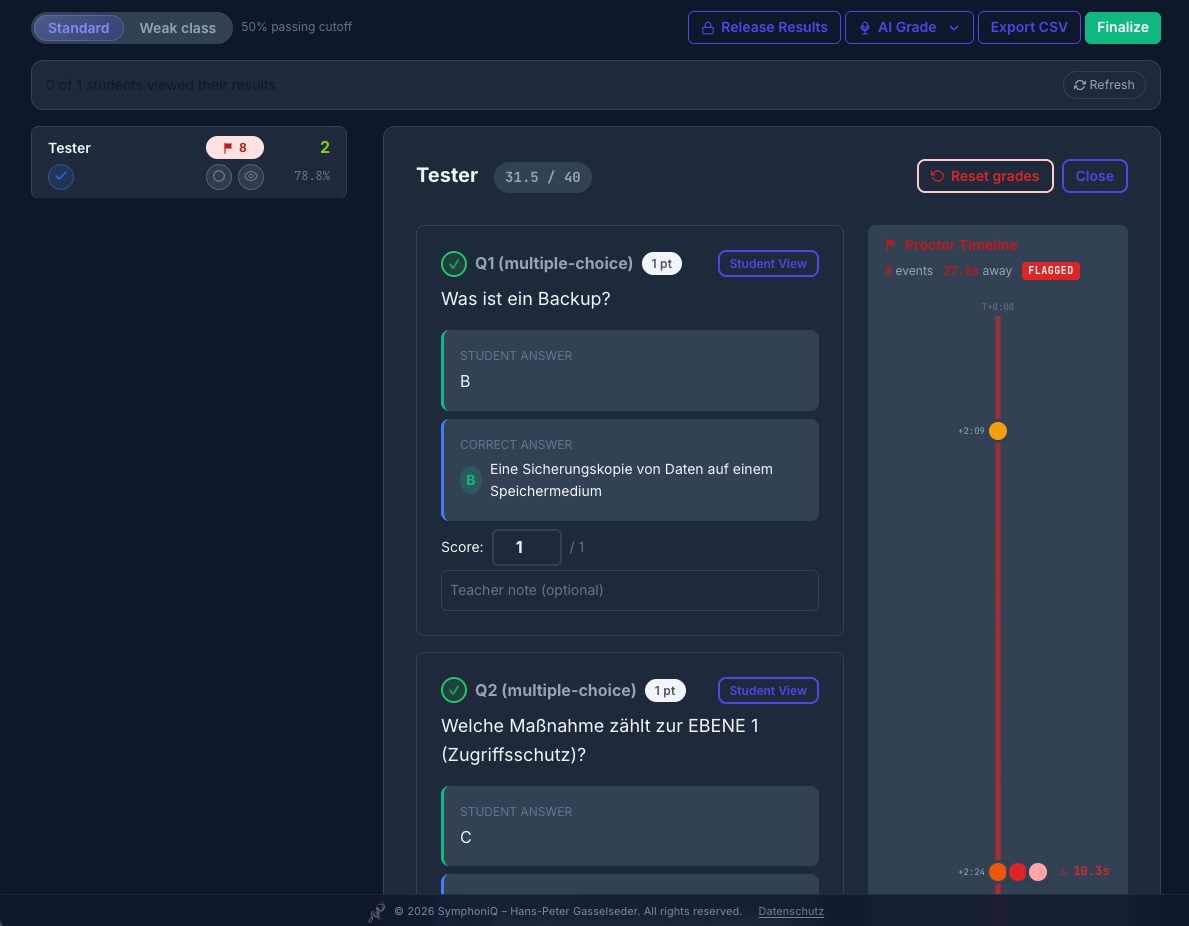This screenshot has height=926, width=1189.
Task: Click the green check icon for Q2
Action: click(x=453, y=691)
